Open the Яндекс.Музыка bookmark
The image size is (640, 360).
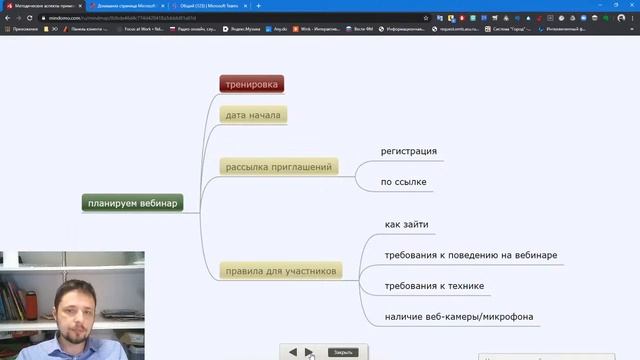242,29
